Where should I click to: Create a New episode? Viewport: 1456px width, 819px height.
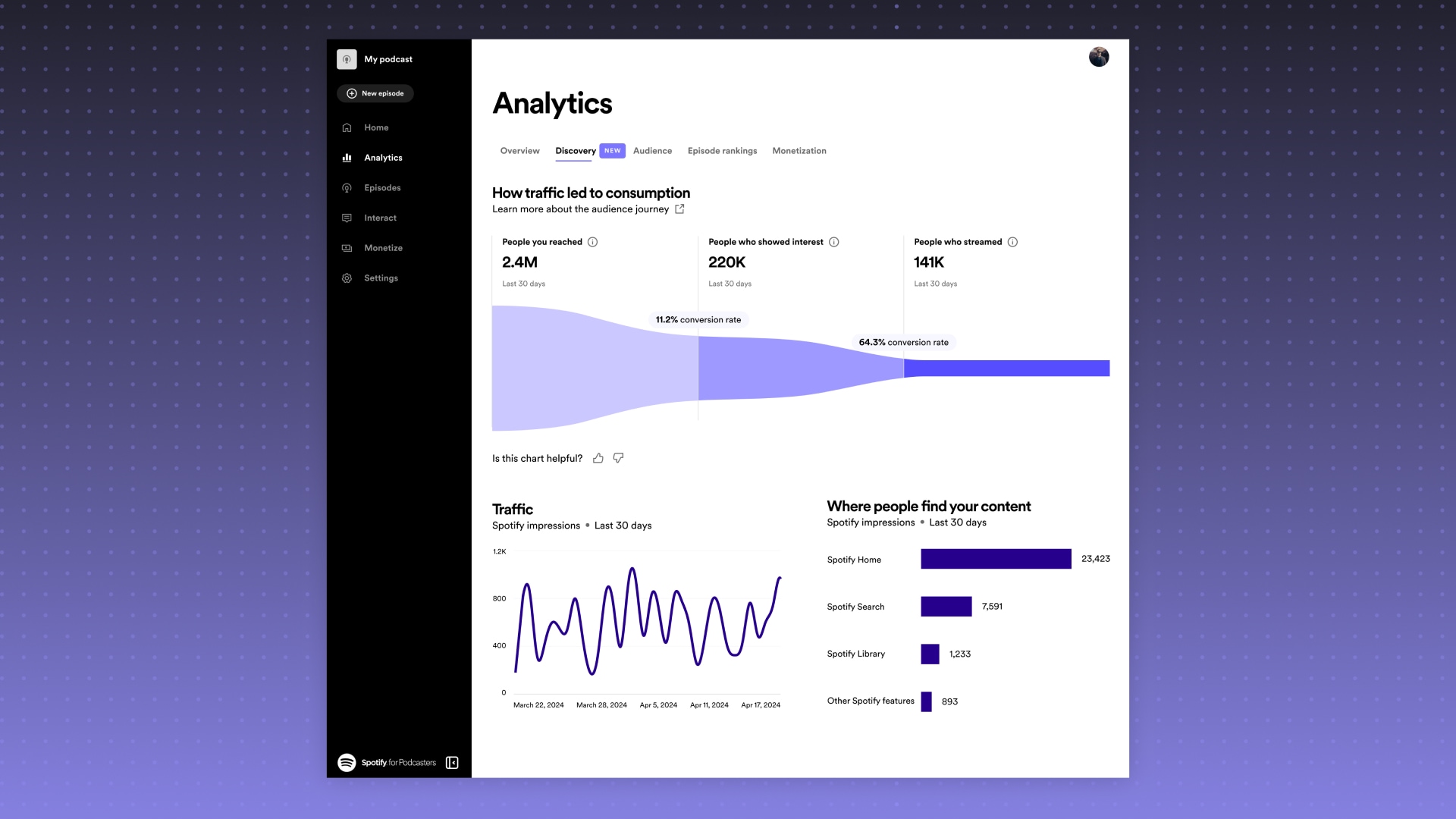coord(375,93)
